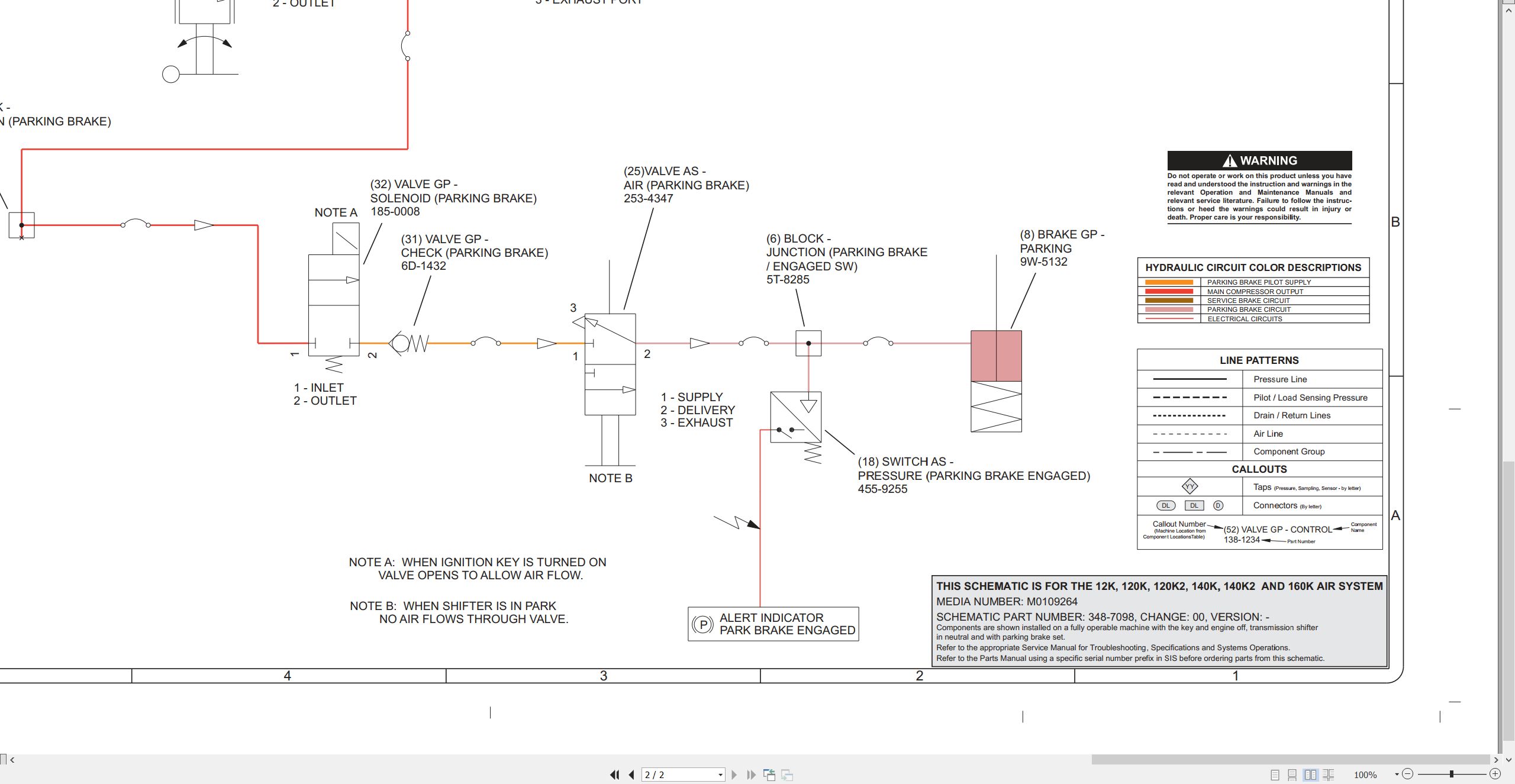The height and width of the screenshot is (784, 1515).
Task: Click the part number 9W-5132
Action: coord(1043,262)
